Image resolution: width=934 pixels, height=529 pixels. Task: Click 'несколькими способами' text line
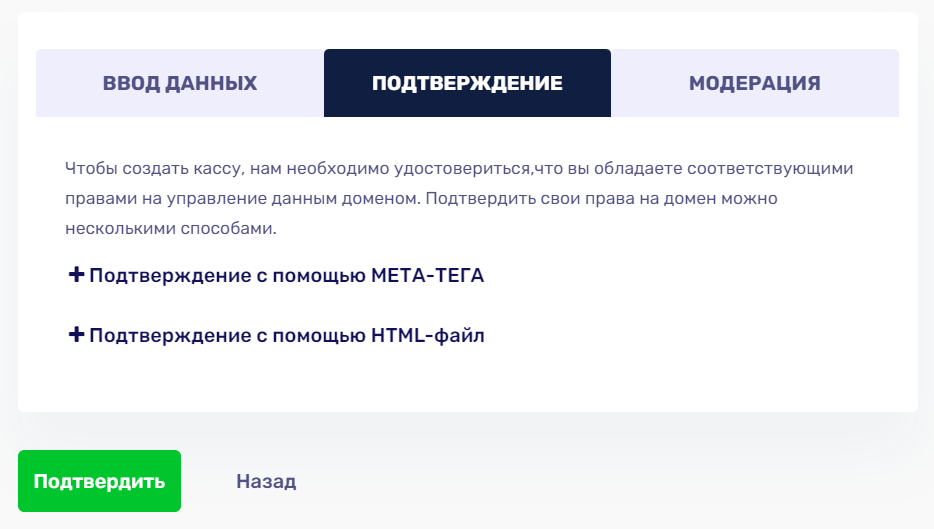point(171,228)
